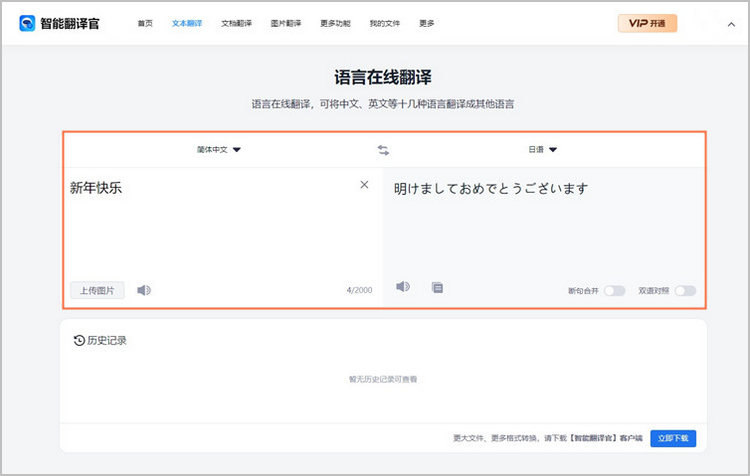
Task: Expand the 更多功能 menu
Action: [x=336, y=23]
